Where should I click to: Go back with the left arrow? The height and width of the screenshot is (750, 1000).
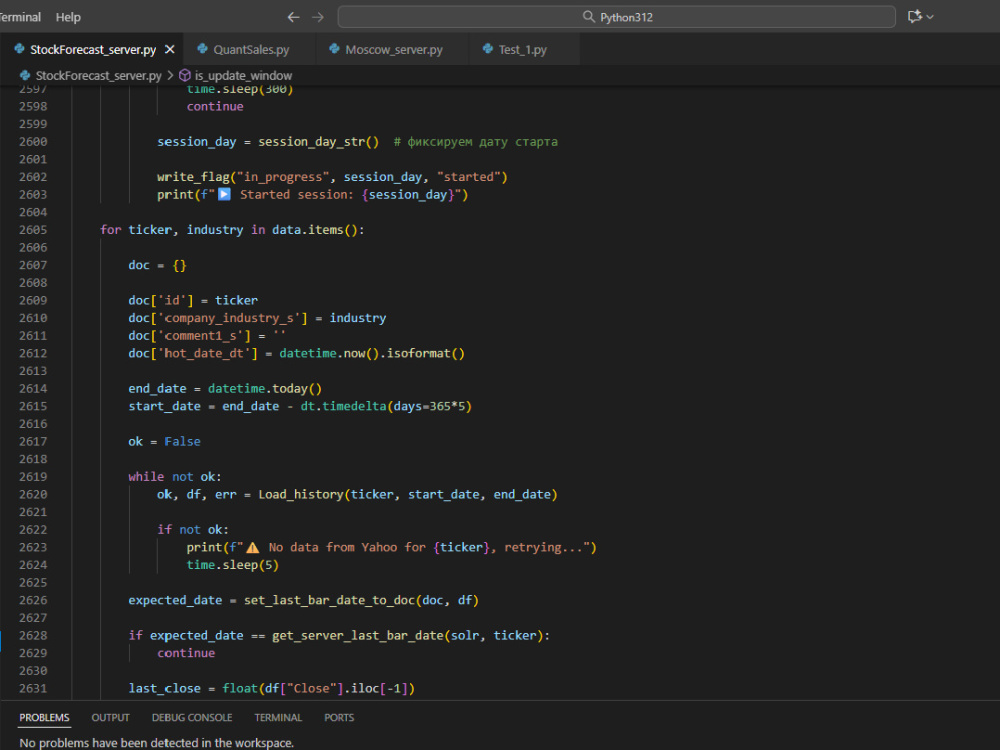[x=293, y=17]
